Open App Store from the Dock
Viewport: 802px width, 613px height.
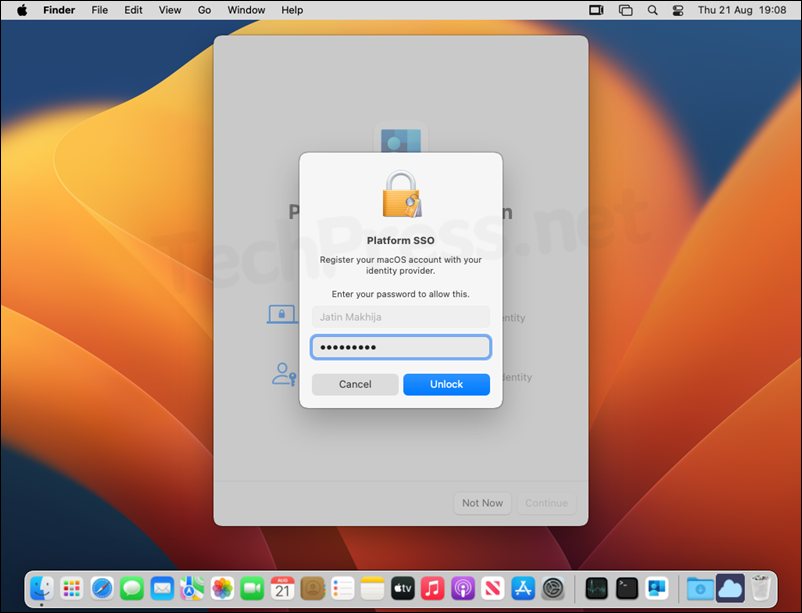click(x=523, y=588)
